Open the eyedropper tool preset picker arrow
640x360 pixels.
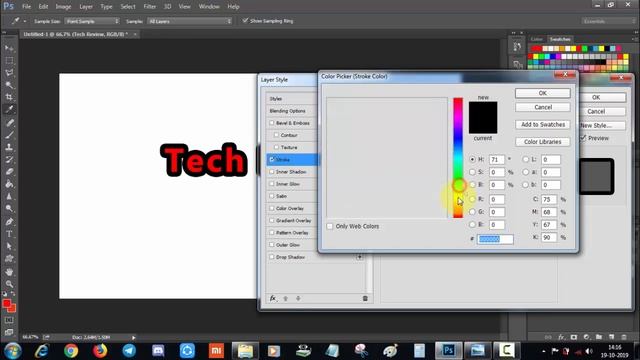coord(25,21)
